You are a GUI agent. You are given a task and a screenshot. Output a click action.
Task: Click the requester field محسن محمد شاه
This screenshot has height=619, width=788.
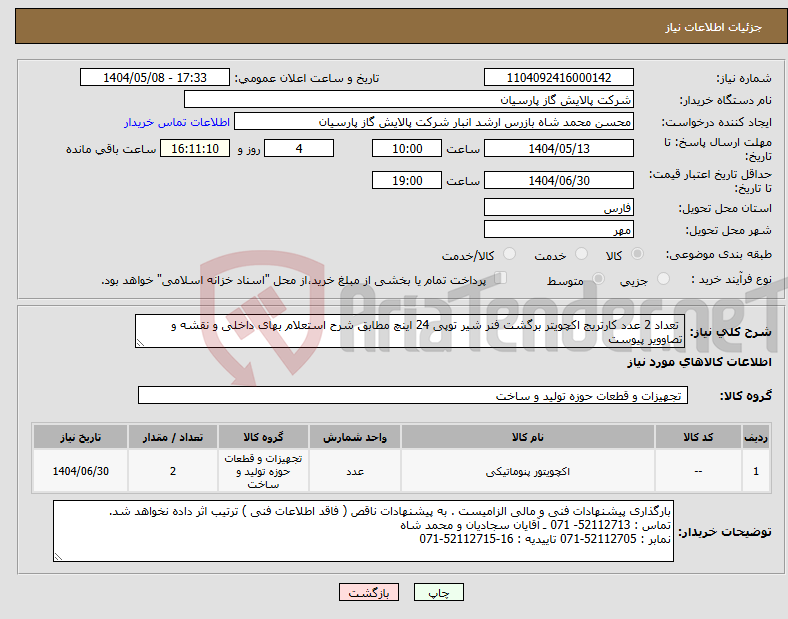(434, 122)
